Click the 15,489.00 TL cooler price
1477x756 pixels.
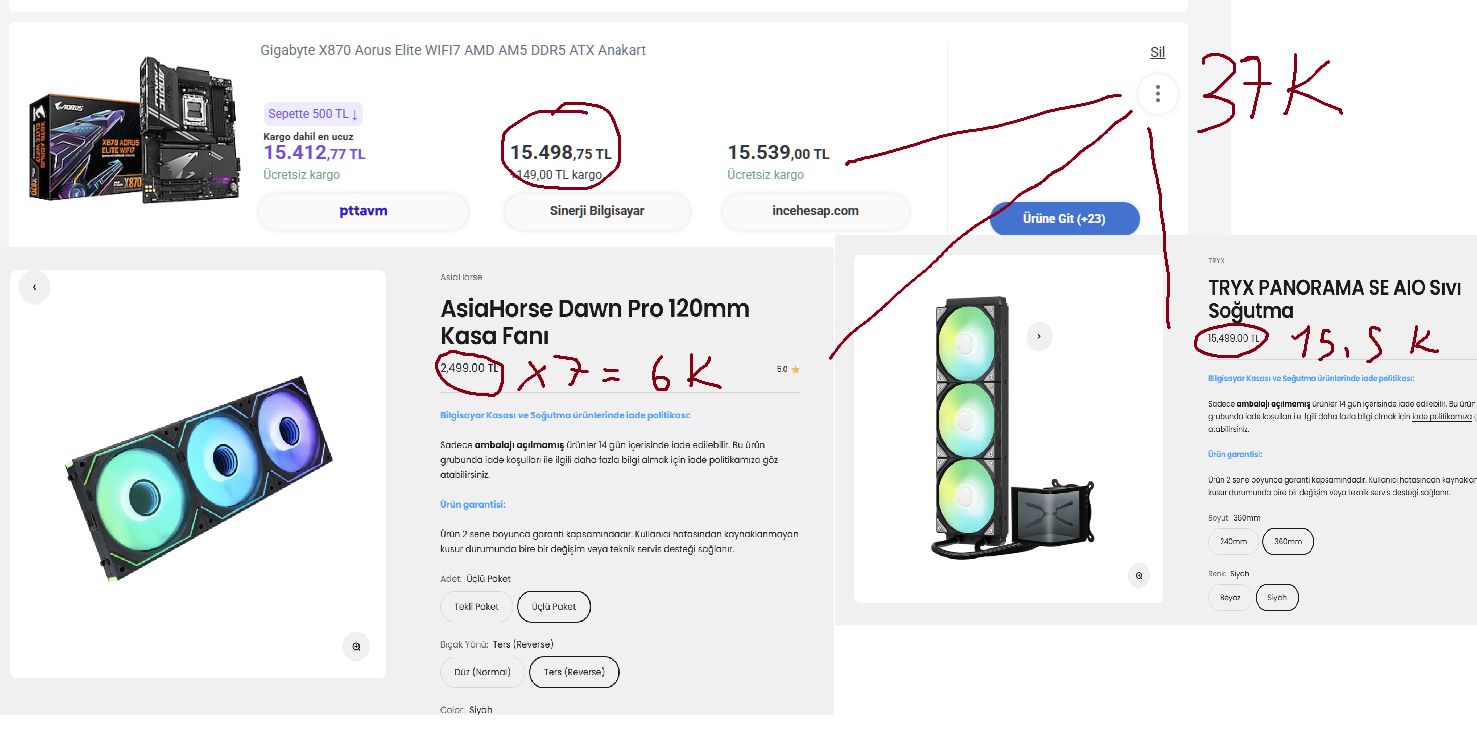[x=1233, y=338]
